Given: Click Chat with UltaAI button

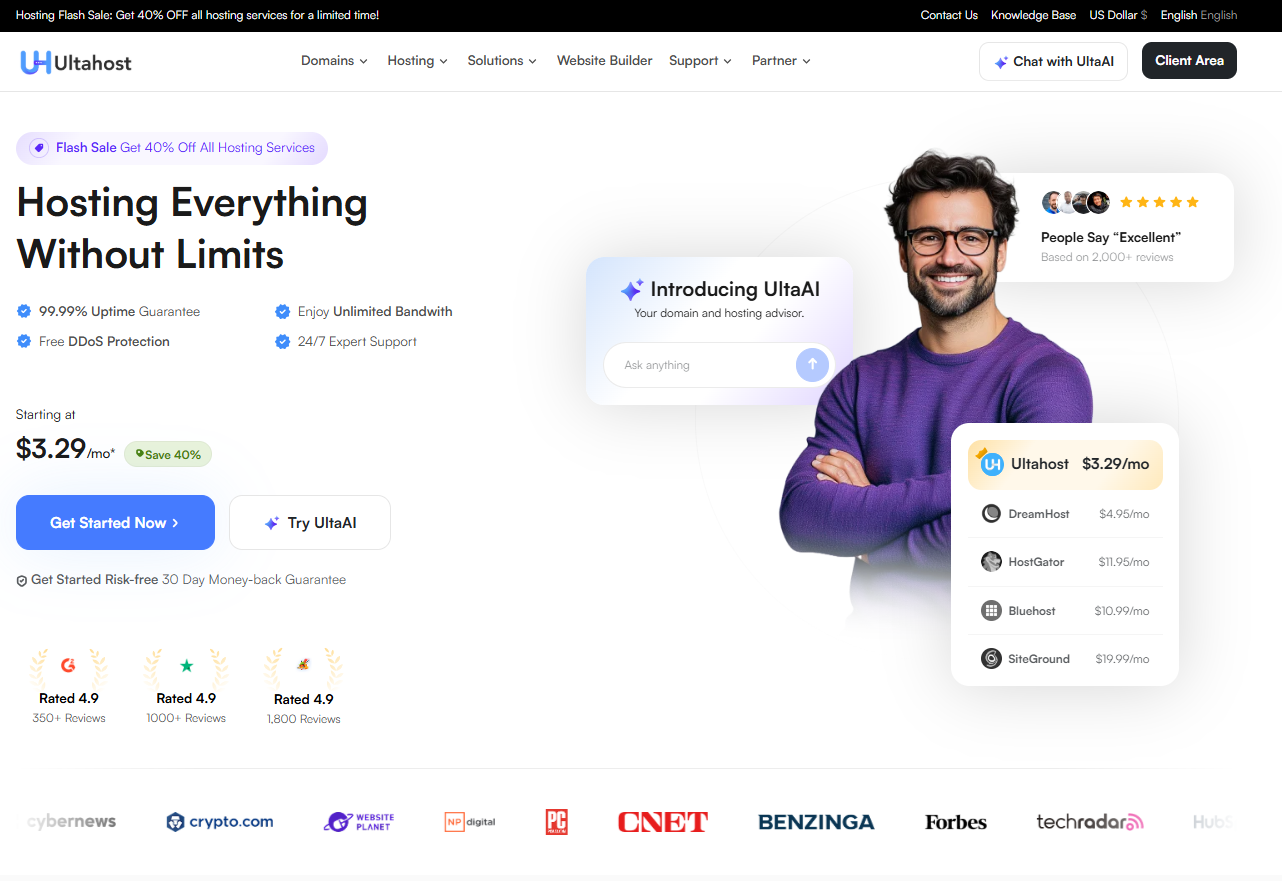Looking at the screenshot, I should tap(1053, 61).
